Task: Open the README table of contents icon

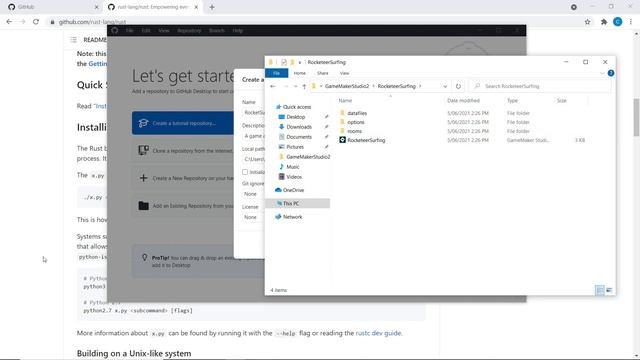Action: tap(73, 40)
